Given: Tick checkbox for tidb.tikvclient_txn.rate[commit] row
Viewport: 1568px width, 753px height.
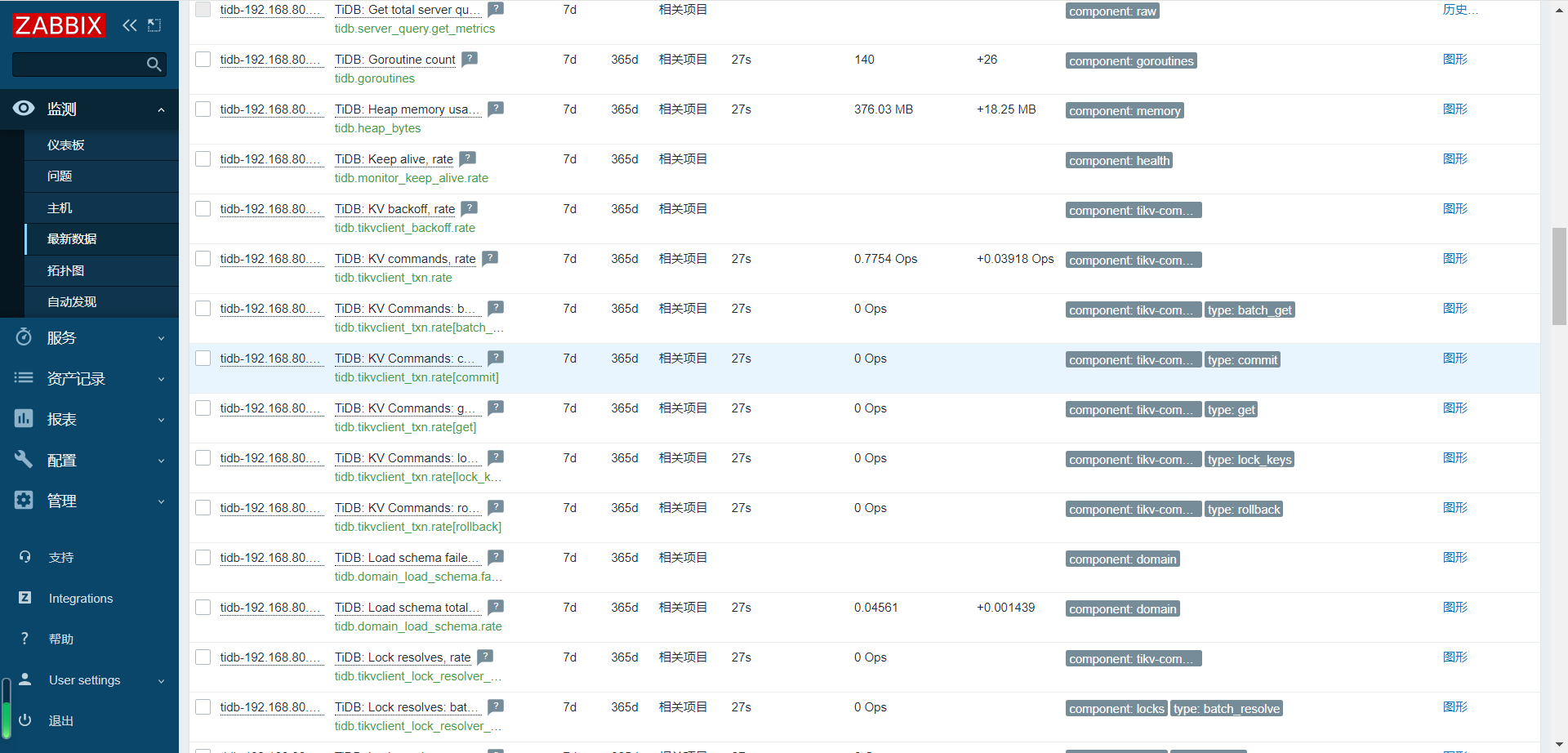Looking at the screenshot, I should click(x=203, y=359).
